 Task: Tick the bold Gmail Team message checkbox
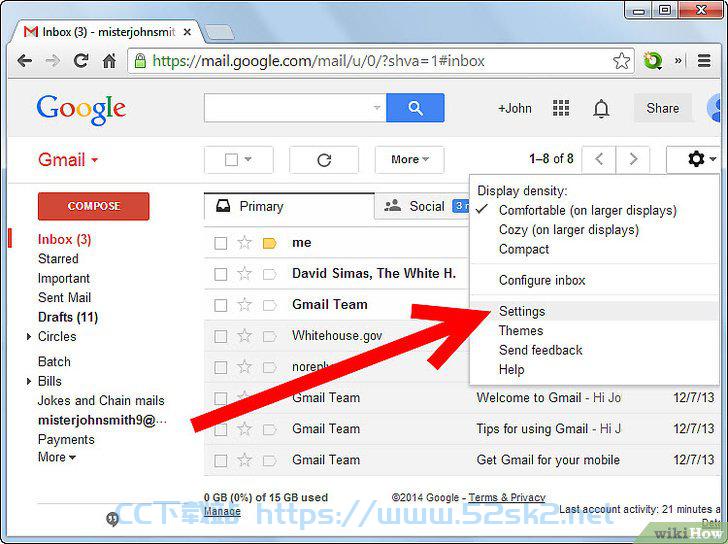221,305
